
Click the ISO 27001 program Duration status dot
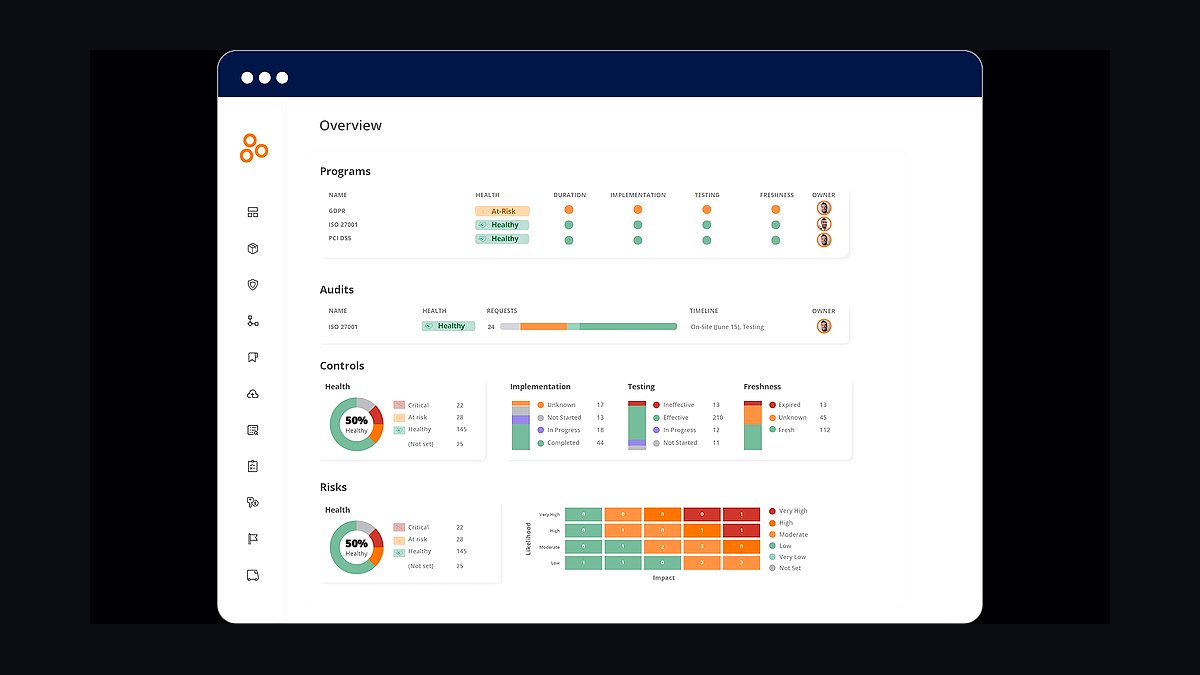(x=569, y=225)
